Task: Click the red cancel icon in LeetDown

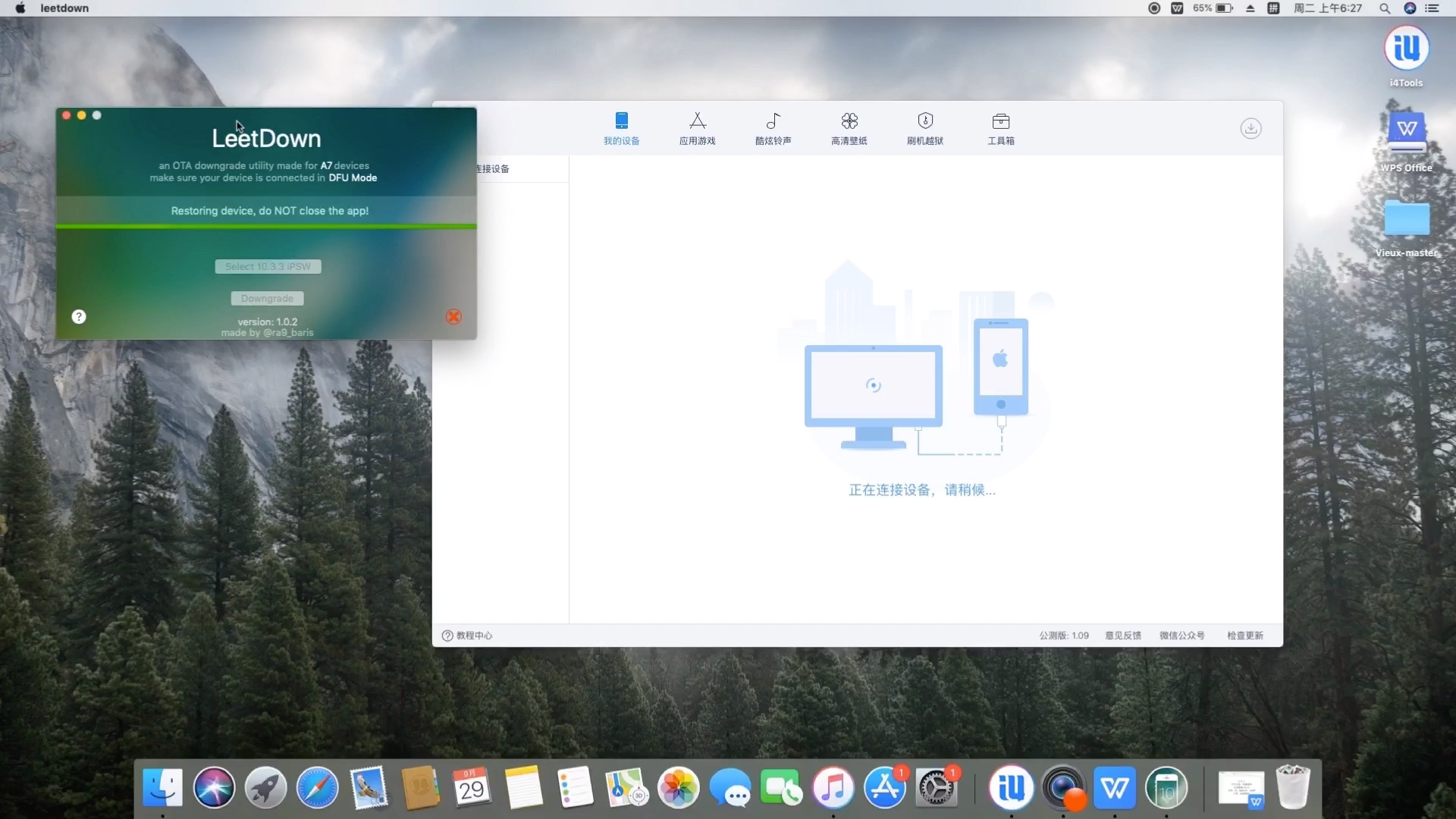Action: tap(453, 316)
